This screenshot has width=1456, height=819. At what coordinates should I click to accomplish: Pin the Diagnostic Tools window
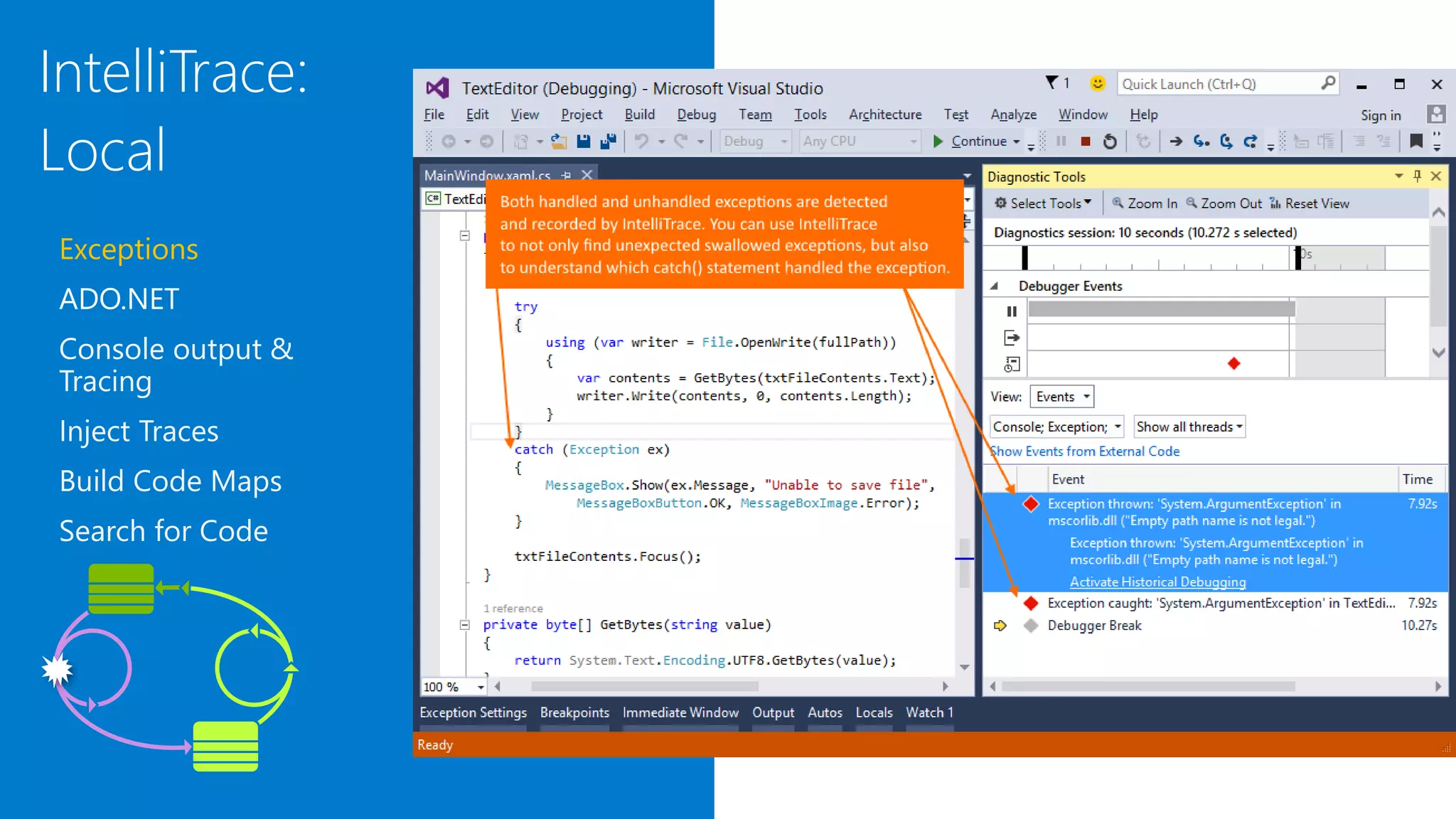[x=1418, y=176]
